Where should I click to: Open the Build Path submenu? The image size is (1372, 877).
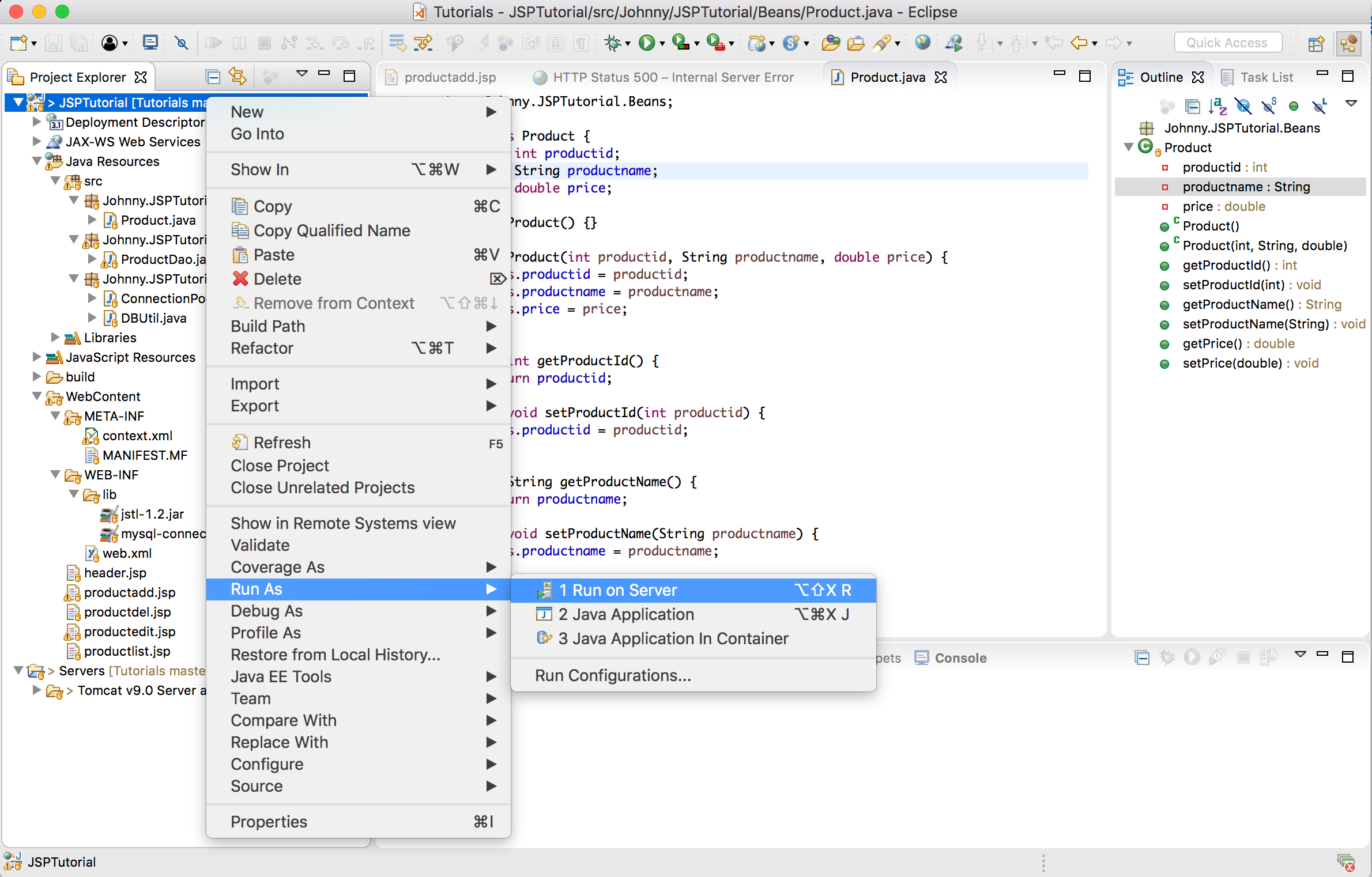[x=359, y=326]
